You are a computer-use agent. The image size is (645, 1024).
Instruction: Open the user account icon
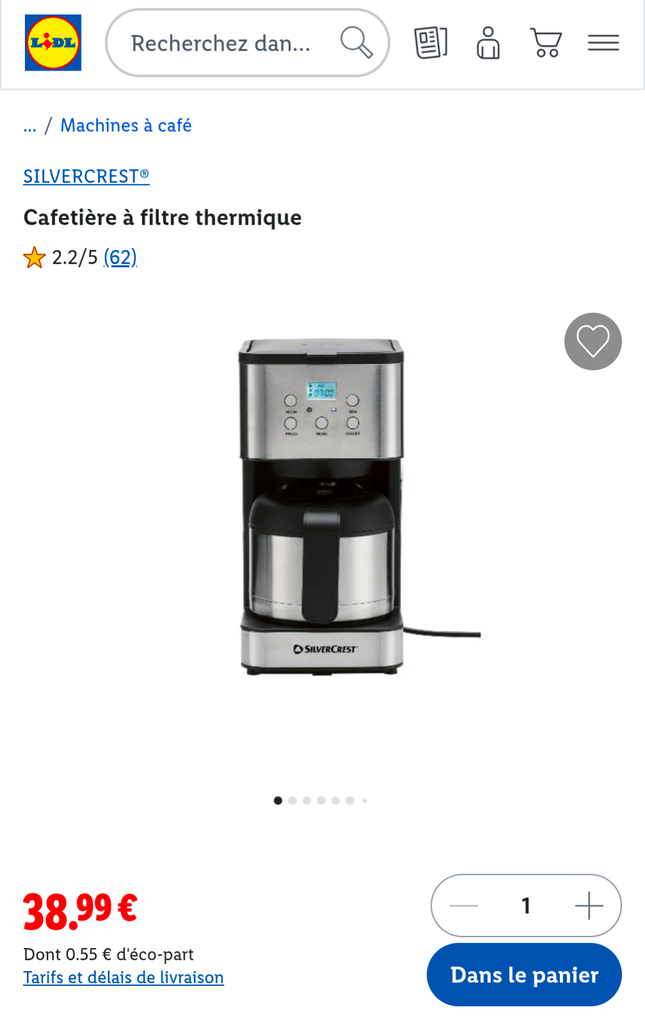(x=488, y=43)
